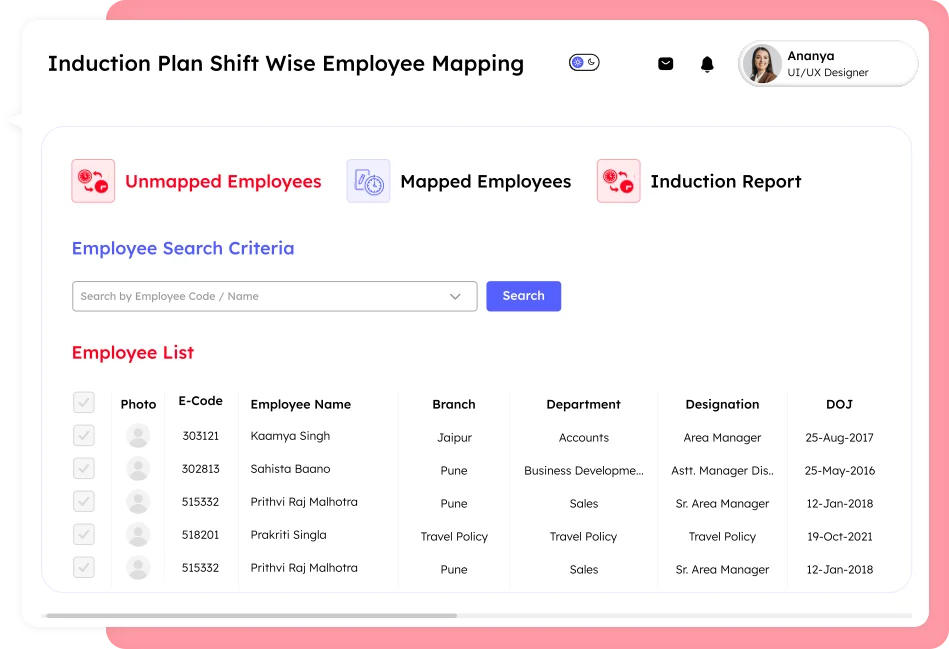Toggle the dark/light mode switch
Image resolution: width=949 pixels, height=649 pixels.
(584, 63)
